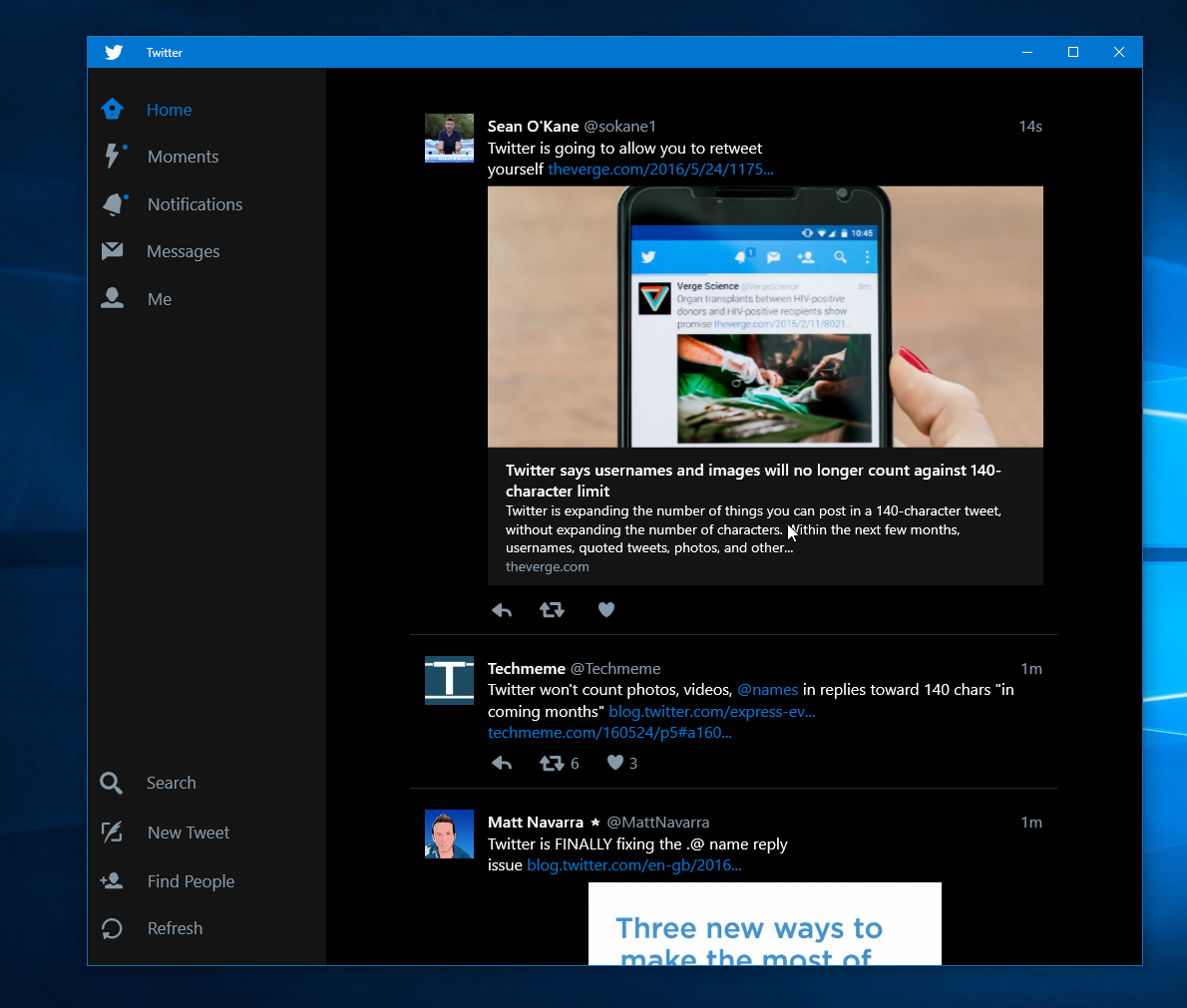This screenshot has height=1008, width=1187.
Task: Select the New Tweet label
Action: (x=189, y=833)
